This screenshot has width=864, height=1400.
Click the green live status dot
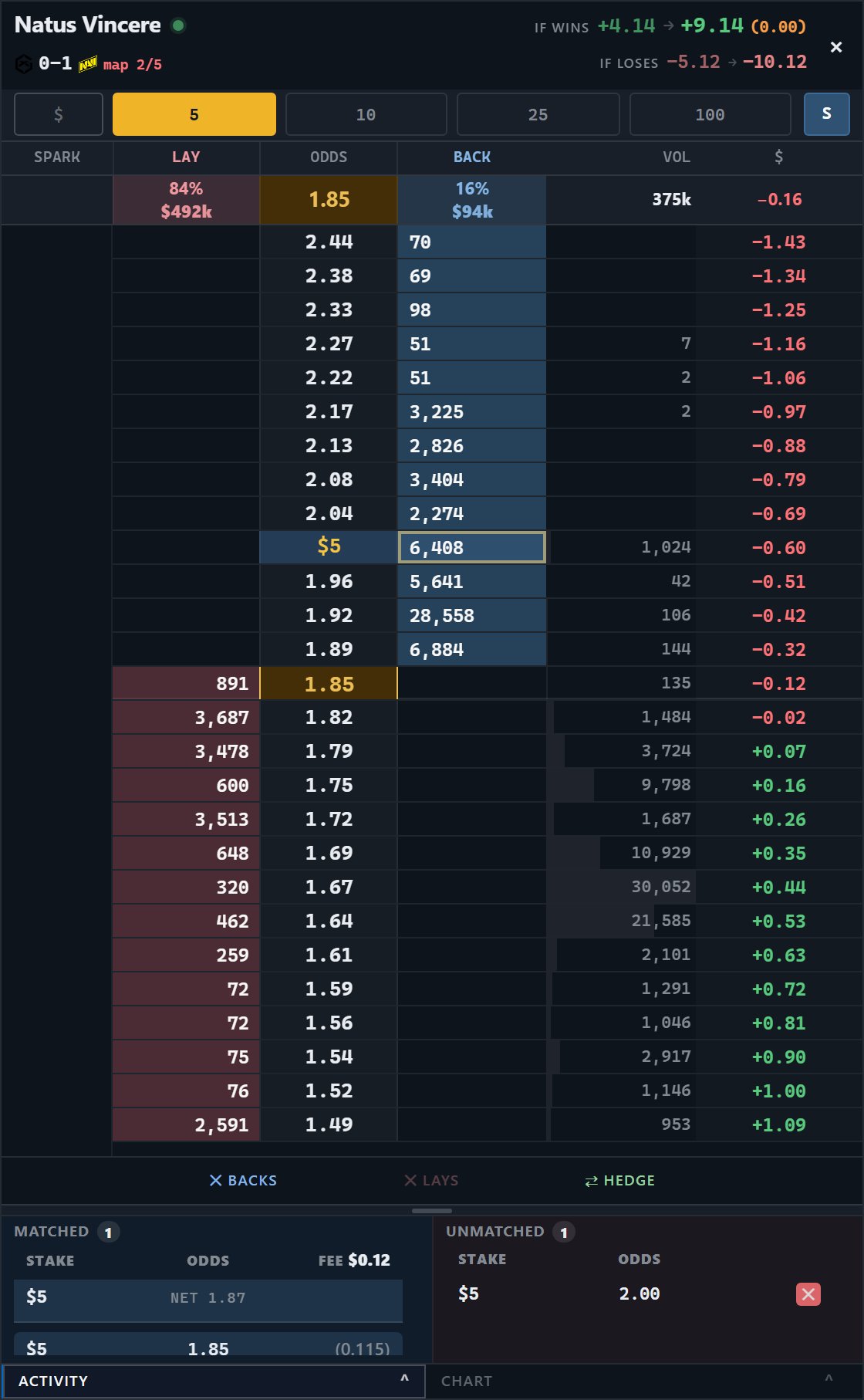[178, 25]
